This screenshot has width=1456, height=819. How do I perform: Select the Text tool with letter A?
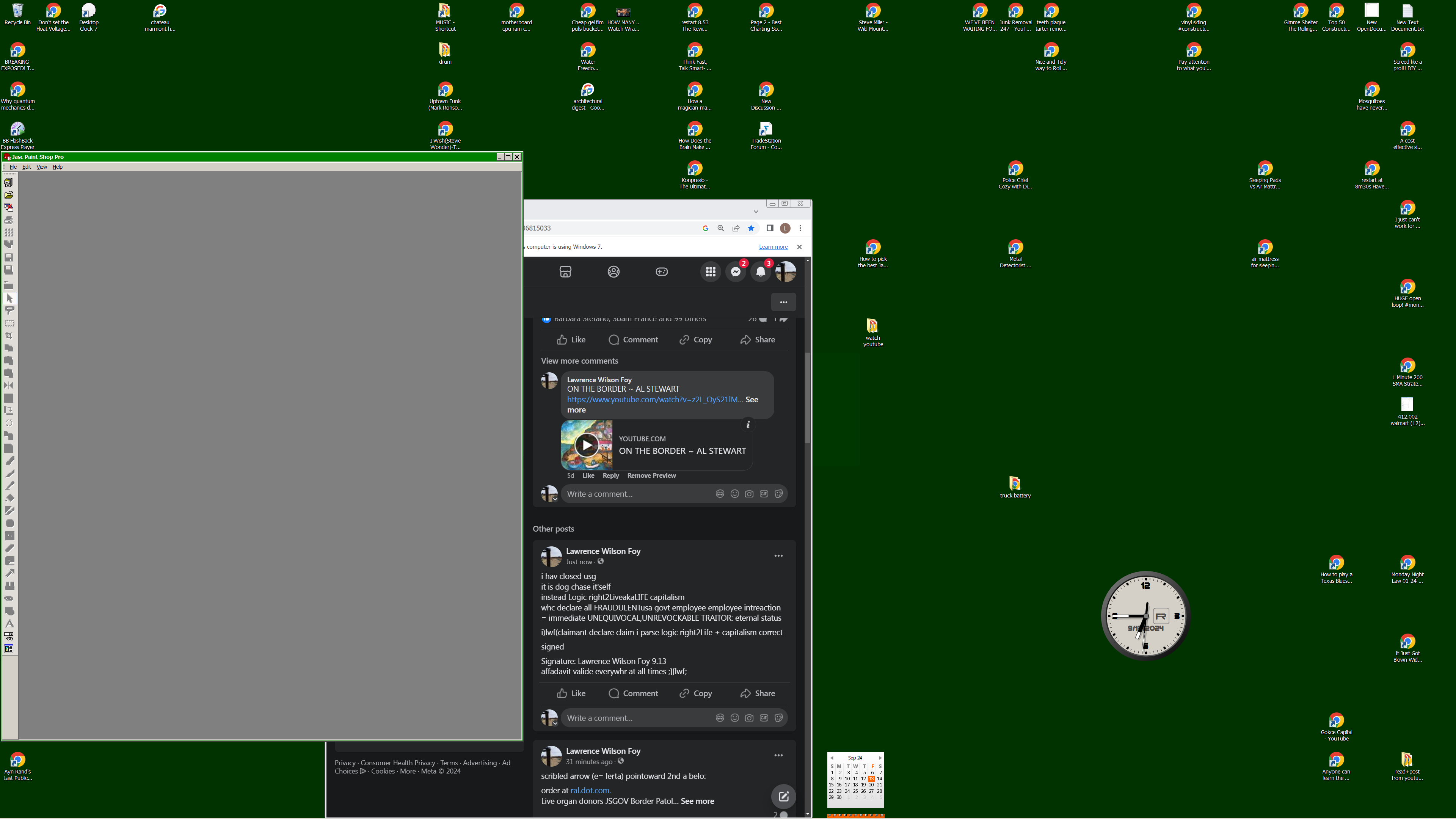coord(9,623)
